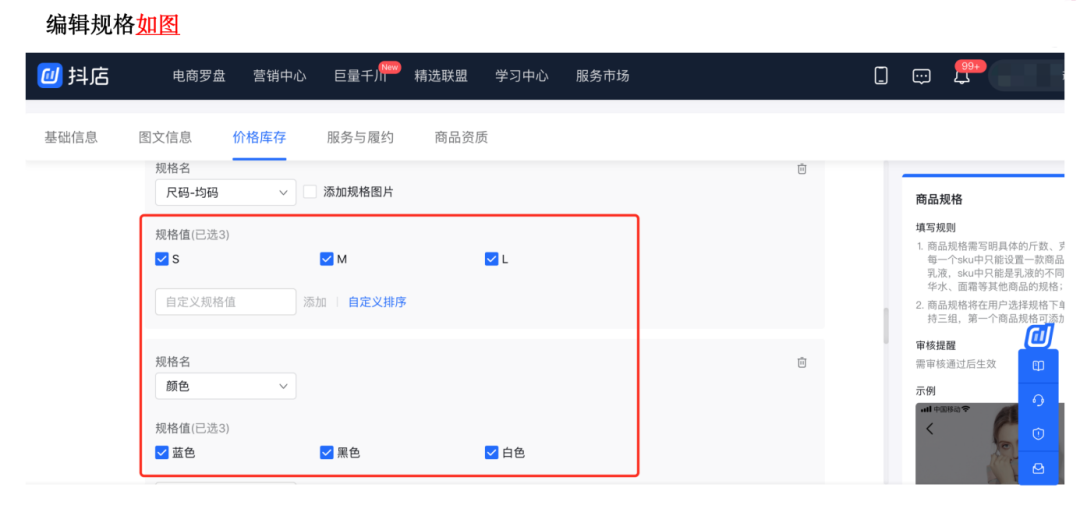Delete the 尺码-均码 spec with trash icon
Image resolution: width=1080 pixels, height=523 pixels.
tap(802, 170)
